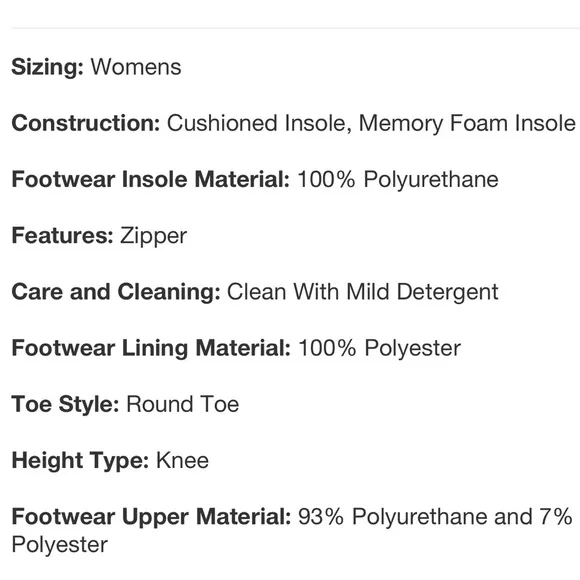Screen dimensions: 580x580
Task: Click Clean With Mild Detergent text
Action: pos(362,292)
